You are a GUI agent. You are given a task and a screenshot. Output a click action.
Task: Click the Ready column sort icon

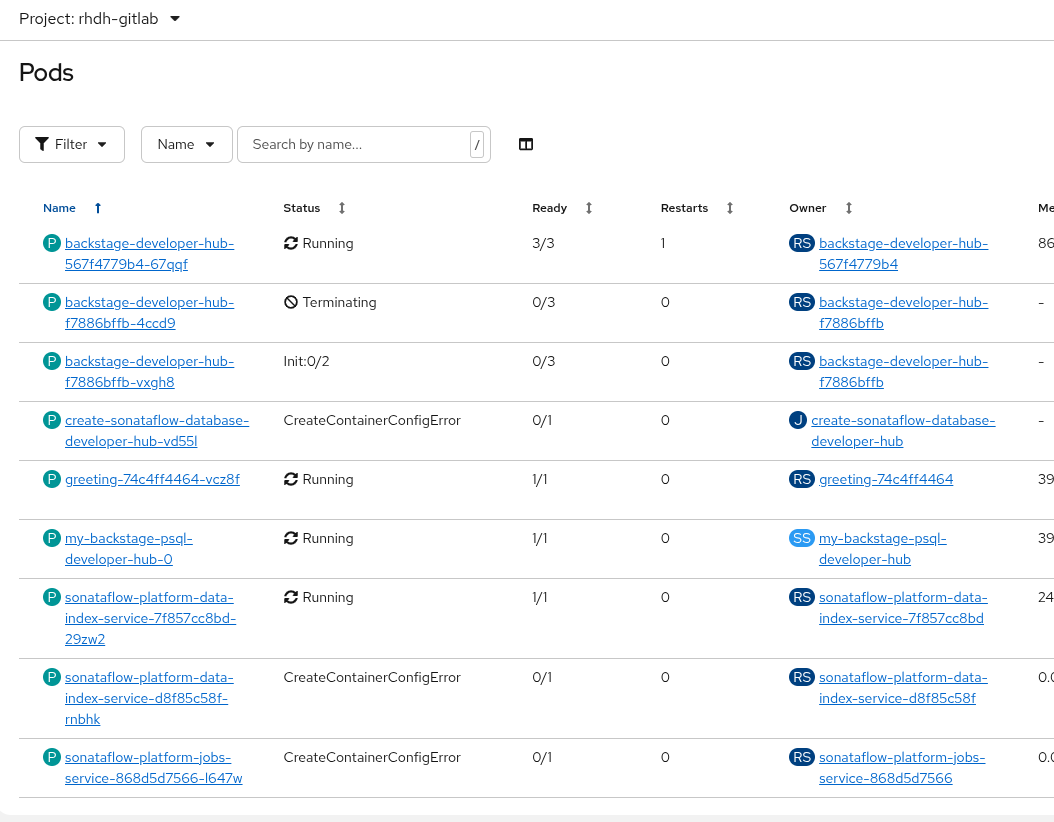click(x=589, y=208)
